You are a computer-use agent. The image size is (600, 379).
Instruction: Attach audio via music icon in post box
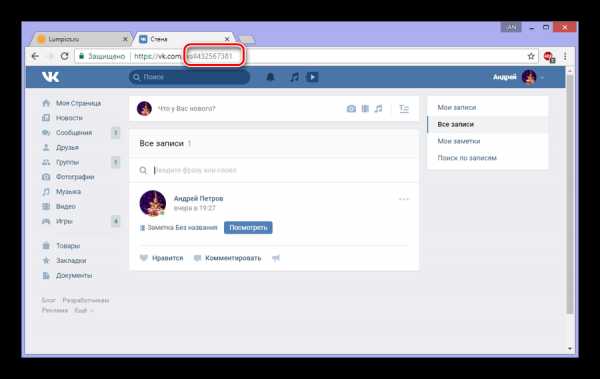pyautogui.click(x=378, y=109)
